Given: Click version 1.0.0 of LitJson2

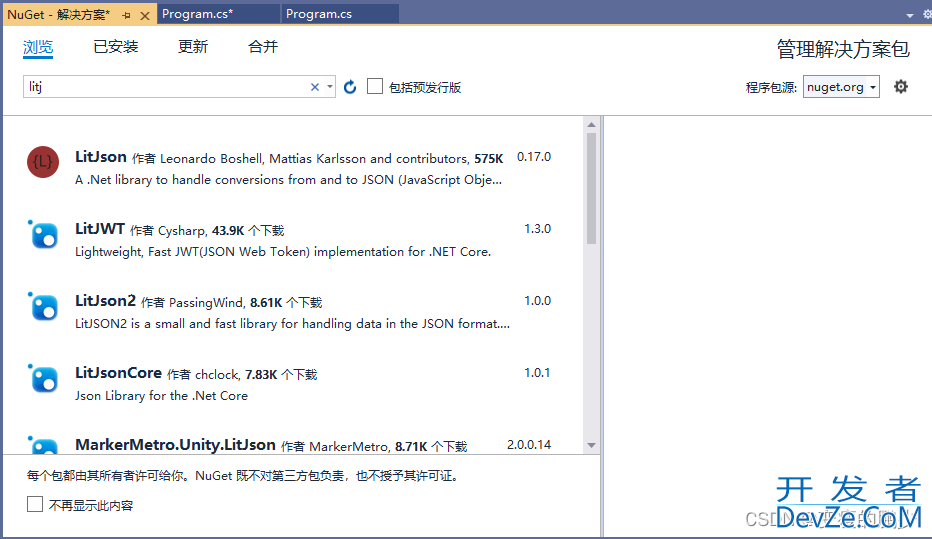Looking at the screenshot, I should click(537, 301).
